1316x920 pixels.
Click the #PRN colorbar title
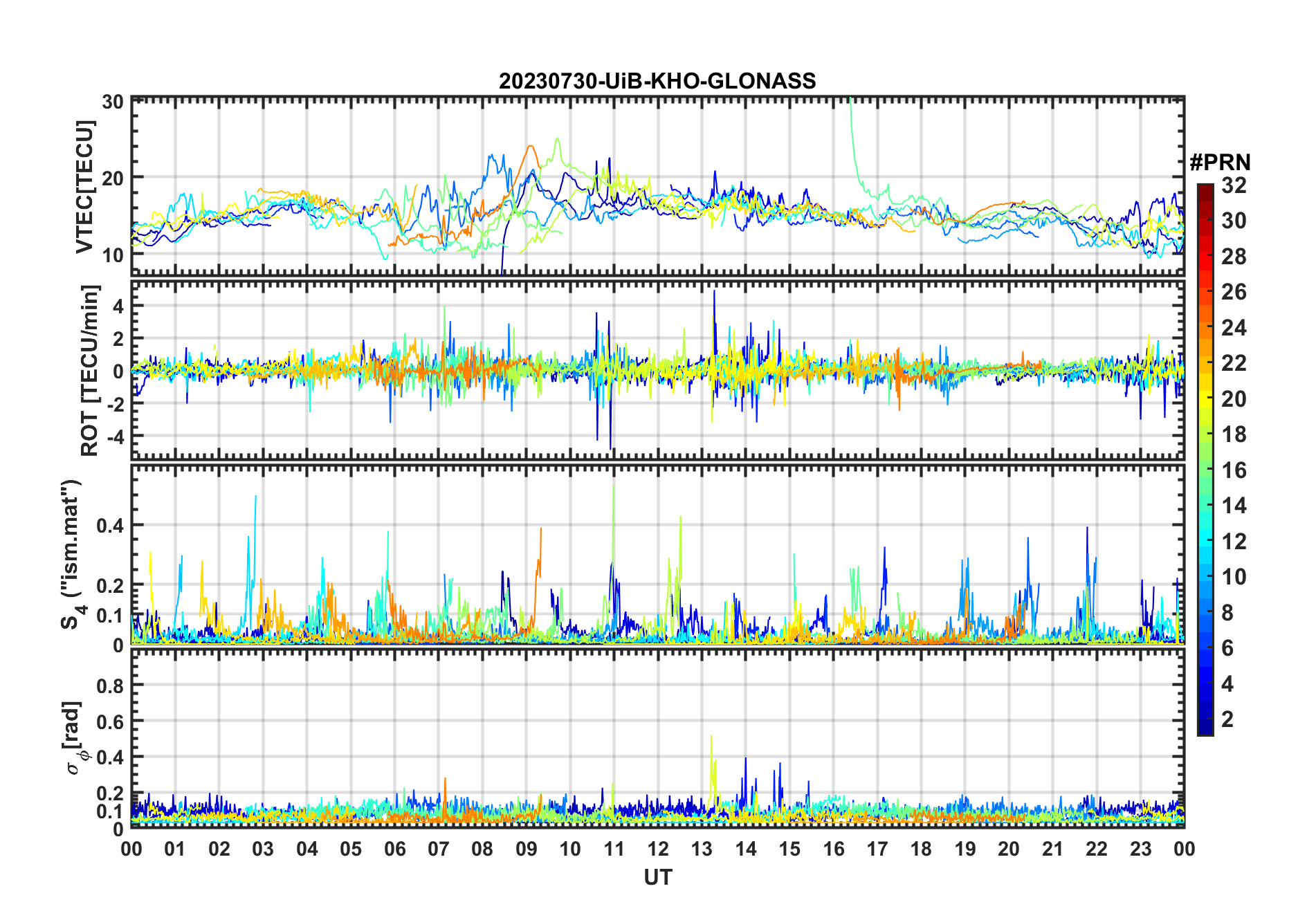coord(1220,163)
